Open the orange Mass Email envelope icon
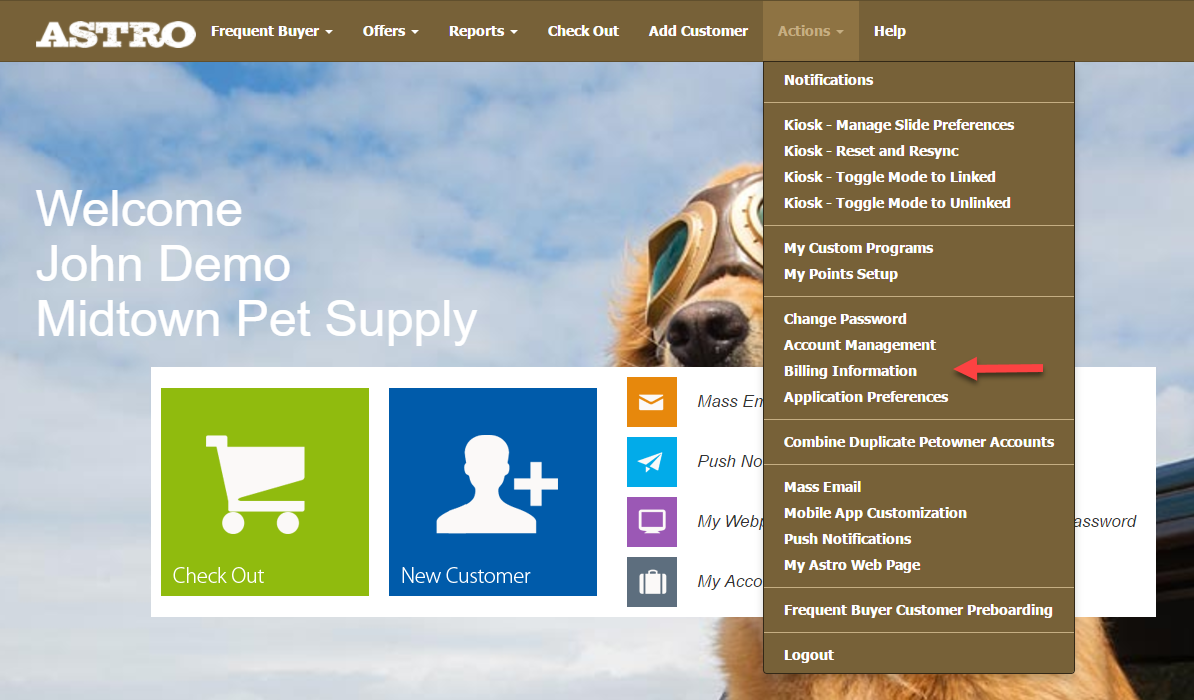This screenshot has height=700, width=1194. click(x=652, y=401)
